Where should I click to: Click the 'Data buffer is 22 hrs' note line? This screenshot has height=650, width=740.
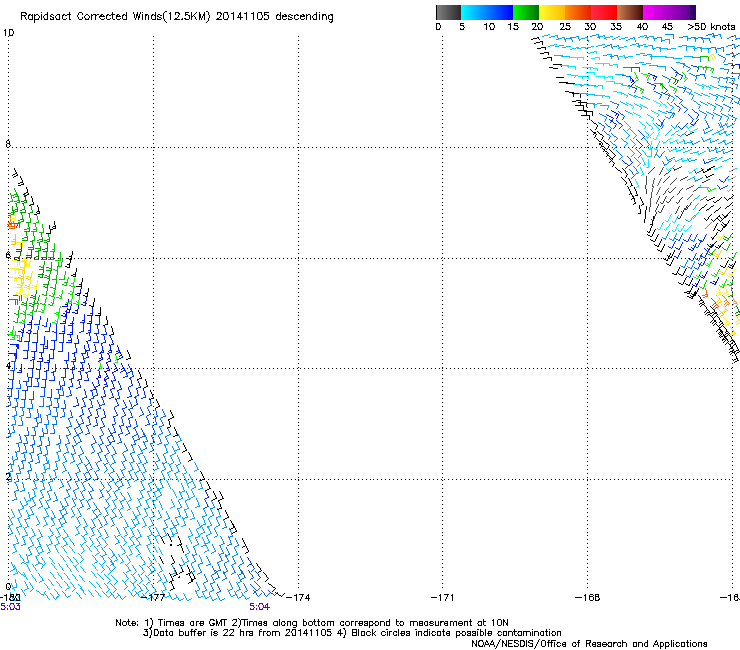point(352,633)
